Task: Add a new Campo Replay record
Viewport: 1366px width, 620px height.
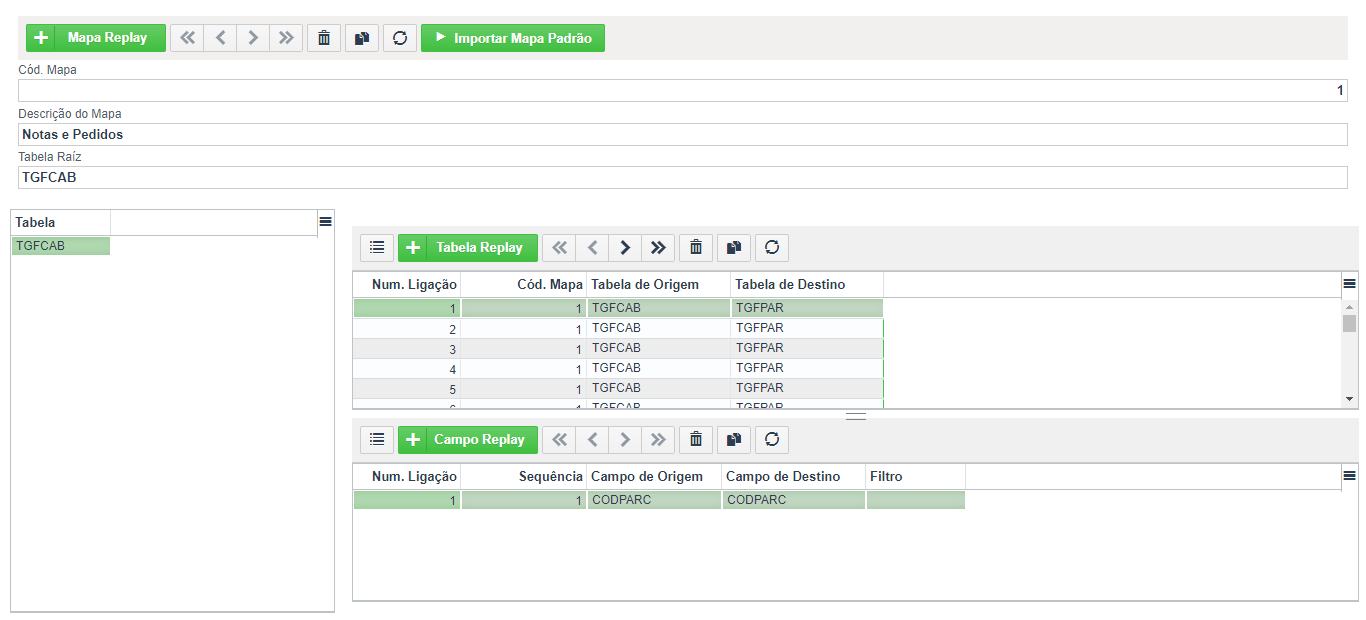Action: 468,439
